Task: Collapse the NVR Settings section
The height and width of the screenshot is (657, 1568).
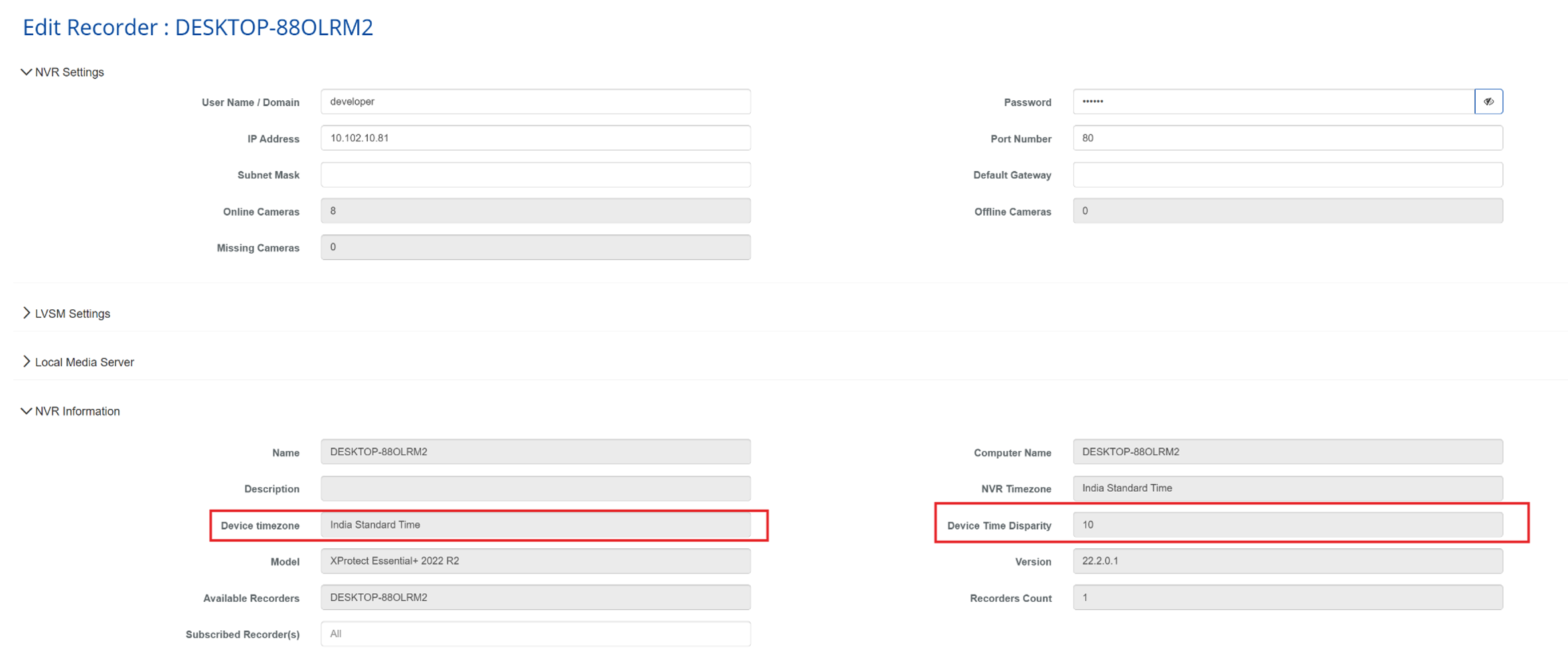Action: coord(63,72)
